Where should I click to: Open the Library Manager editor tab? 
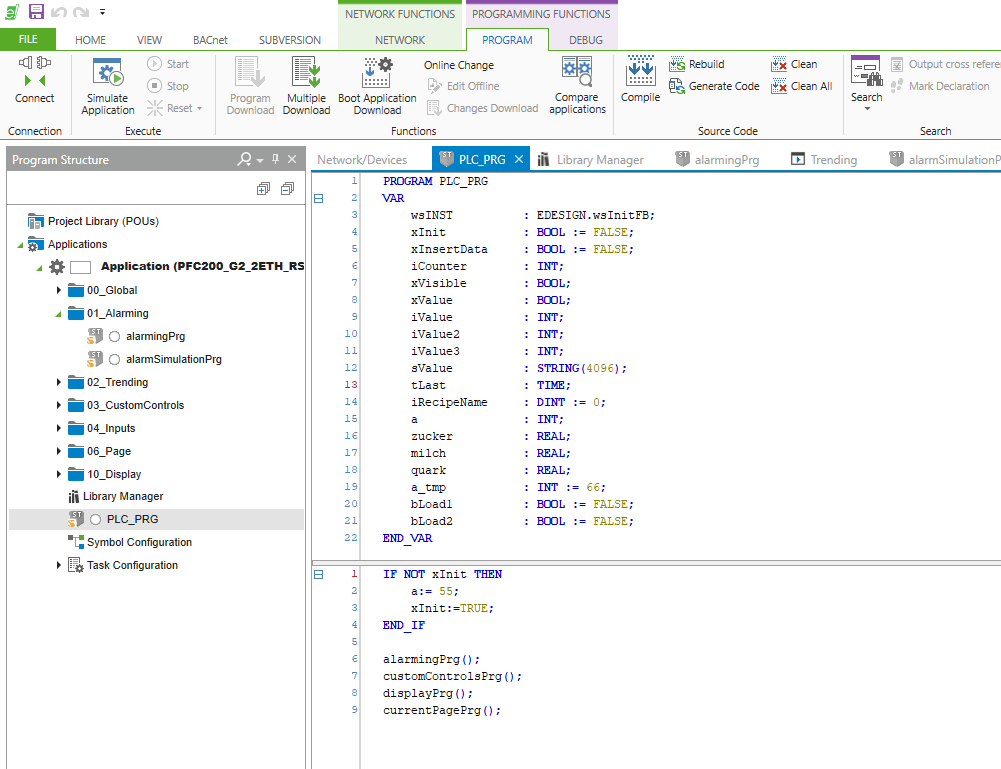[599, 160]
